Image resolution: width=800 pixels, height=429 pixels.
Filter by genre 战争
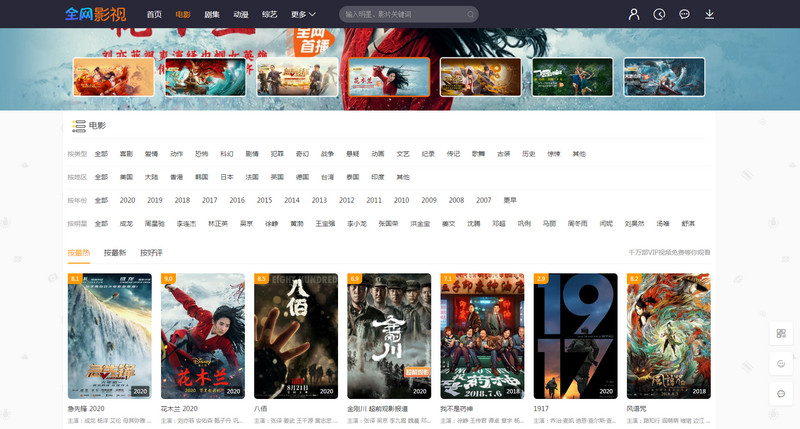click(x=327, y=154)
